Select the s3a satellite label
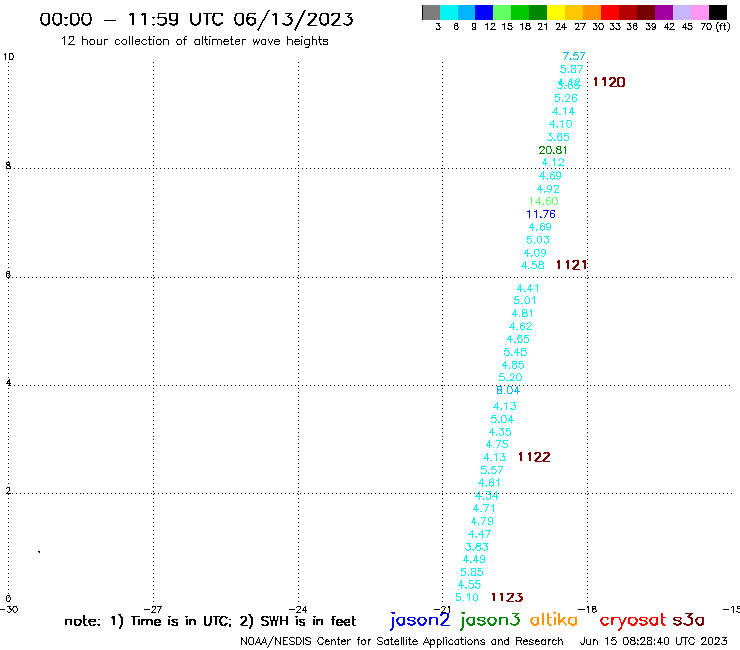This screenshot has height=650, width=740. pyautogui.click(x=689, y=620)
